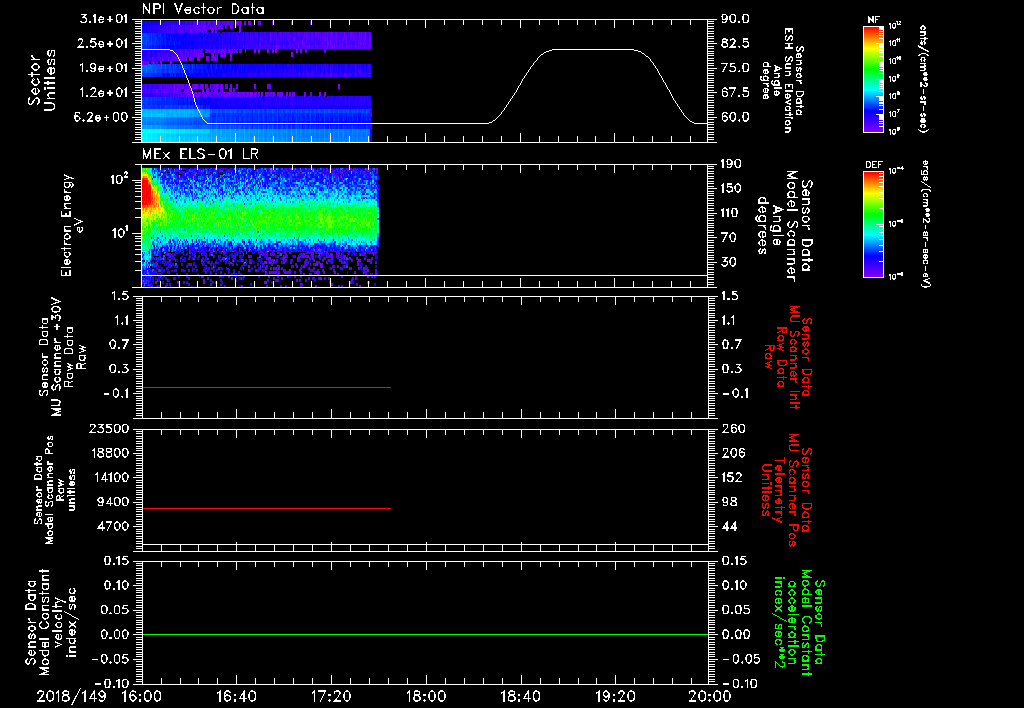This screenshot has width=1024, height=708.
Task: Click the 260 telemetry tick label
Action: coord(731,428)
